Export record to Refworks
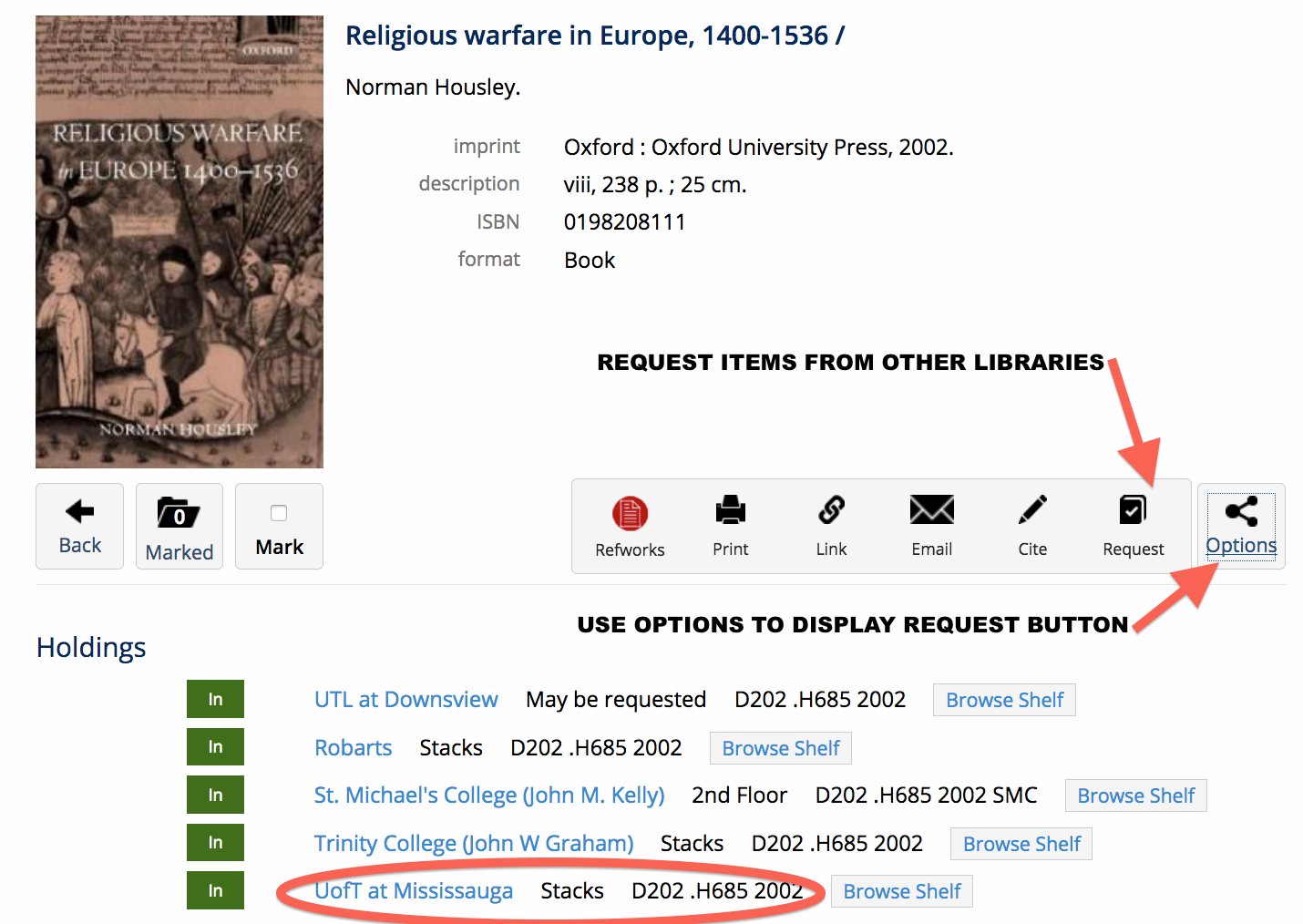This screenshot has width=1303, height=924. pos(630,513)
